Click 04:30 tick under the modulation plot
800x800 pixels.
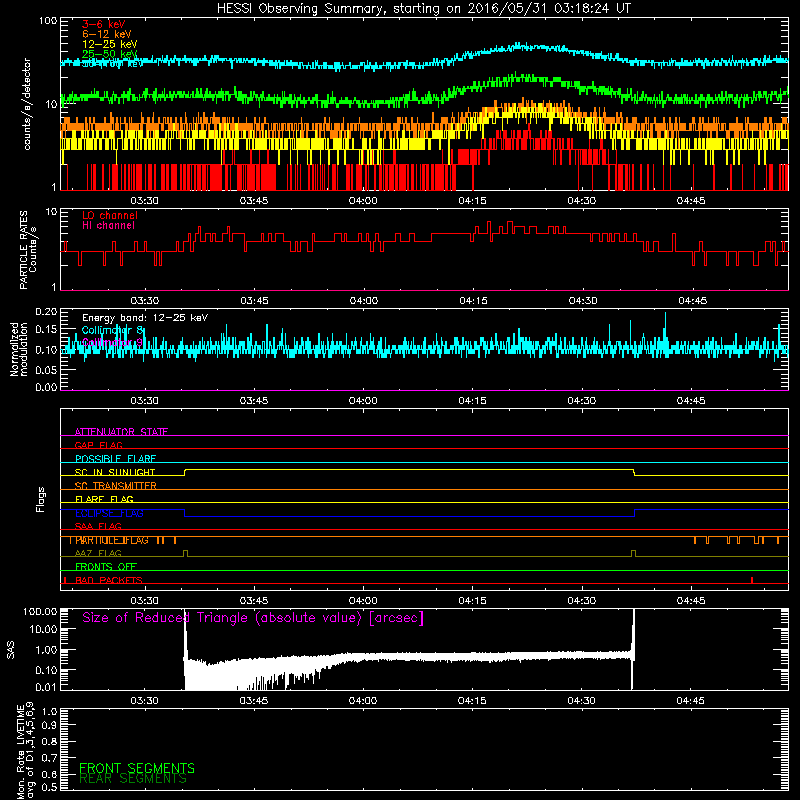(x=582, y=401)
